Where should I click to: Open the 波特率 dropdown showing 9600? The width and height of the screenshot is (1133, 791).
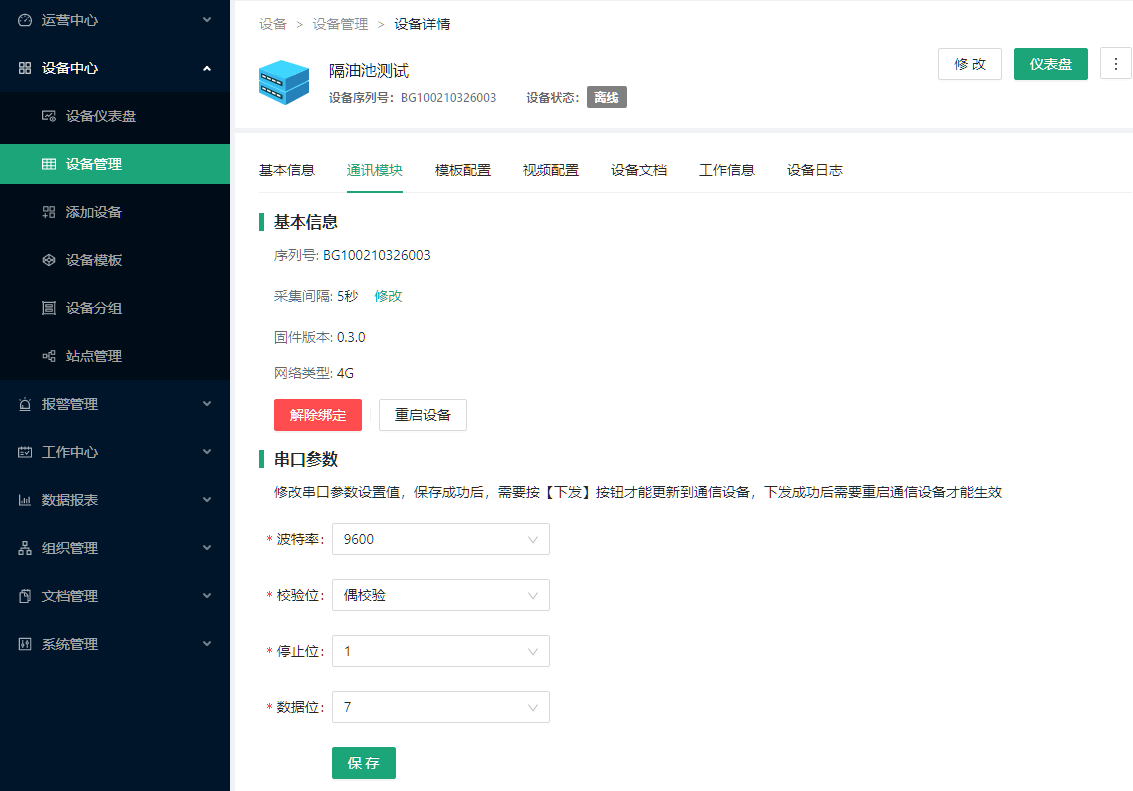[x=440, y=539]
